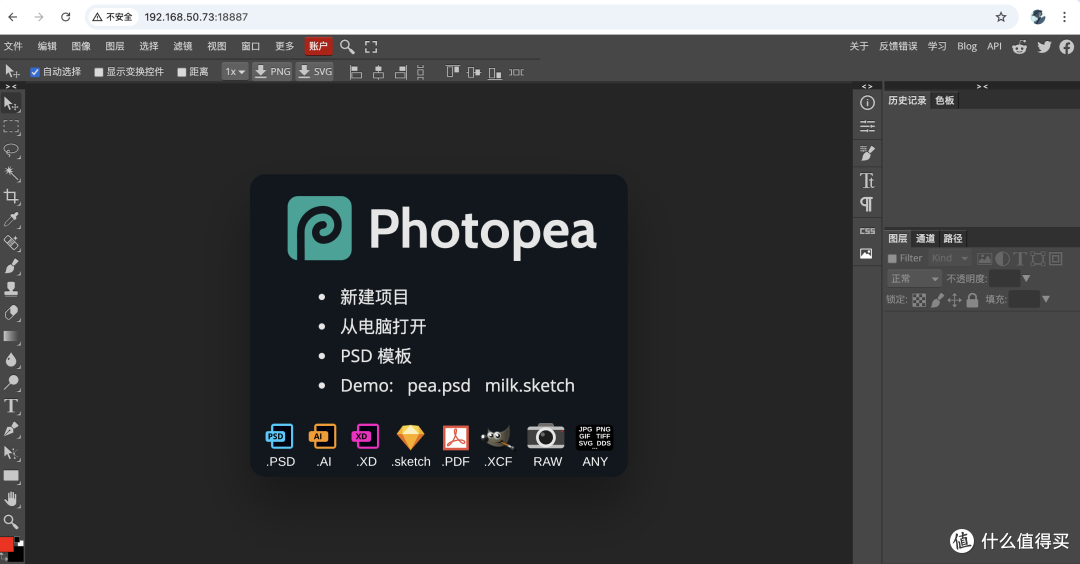Screen dimensions: 1080x564
Task: Select the Move tool in the left toolbar
Action: [11, 104]
